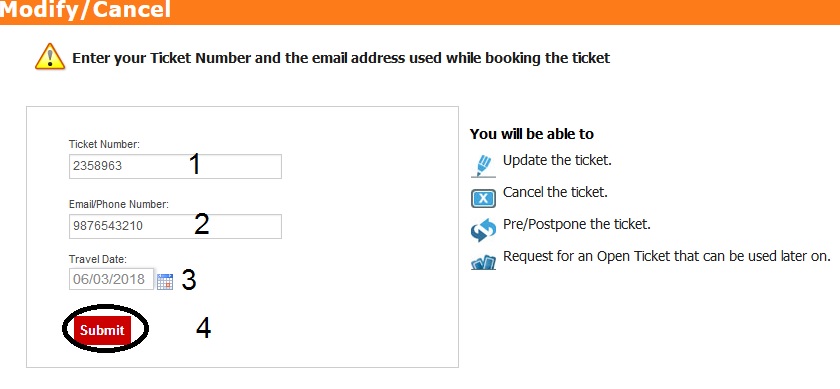The height and width of the screenshot is (389, 840).
Task: Click the yellow warning triangle icon
Action: 50,57
